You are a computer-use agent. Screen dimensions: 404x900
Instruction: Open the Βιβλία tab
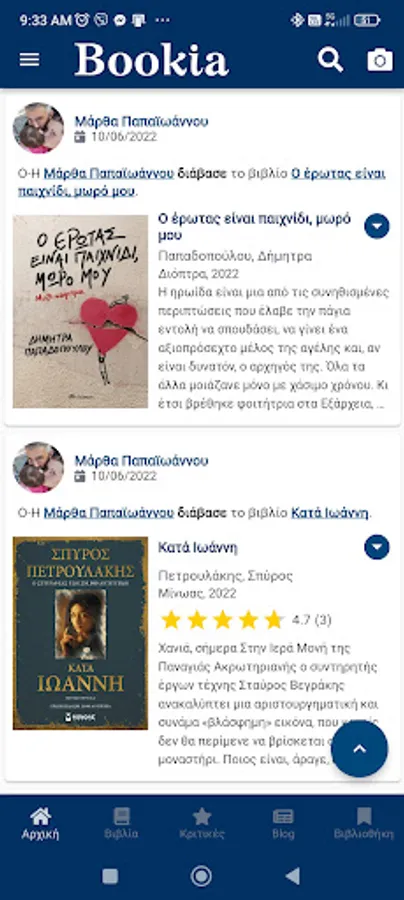tap(121, 824)
